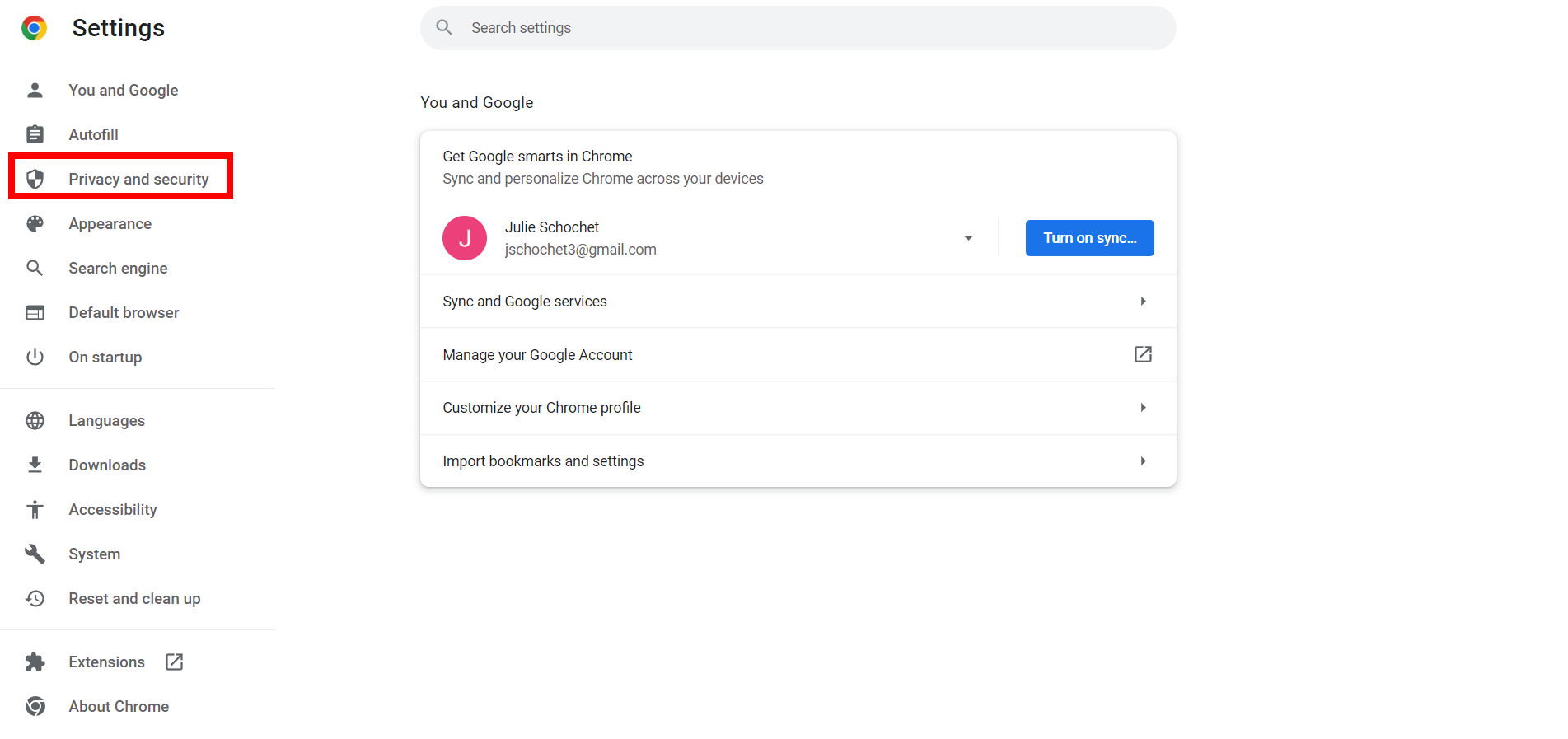Click the You and Google person icon
The height and width of the screenshot is (739, 1568).
(35, 90)
